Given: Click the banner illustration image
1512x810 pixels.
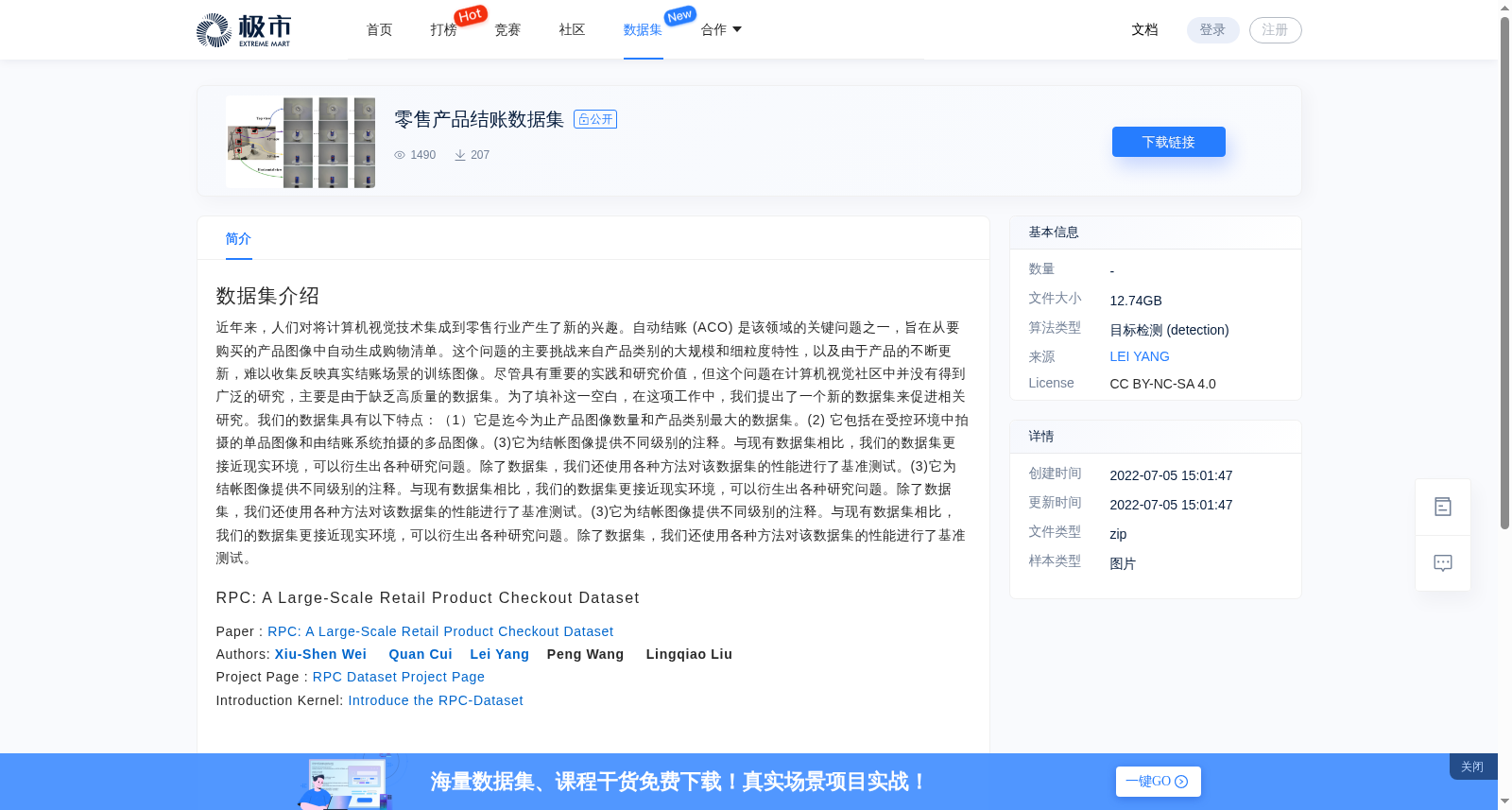Looking at the screenshot, I should tap(348, 783).
